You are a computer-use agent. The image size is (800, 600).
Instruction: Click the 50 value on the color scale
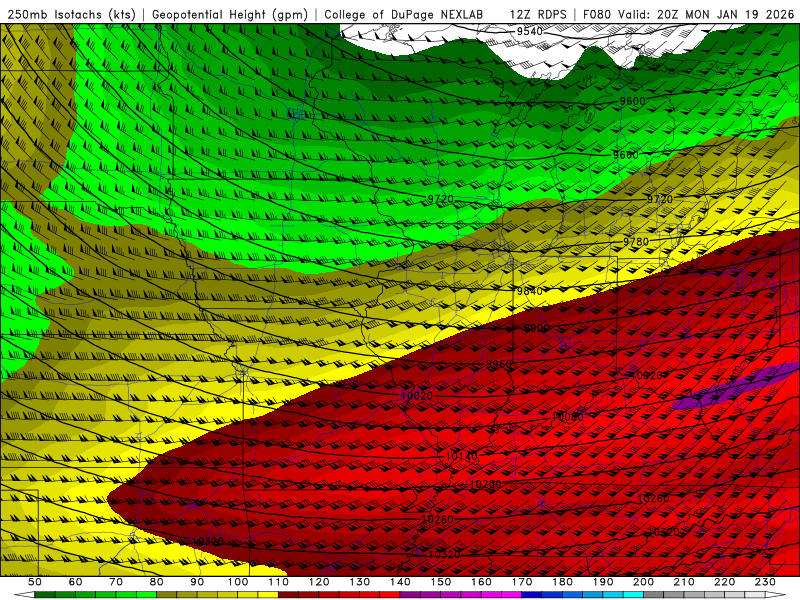(x=35, y=582)
